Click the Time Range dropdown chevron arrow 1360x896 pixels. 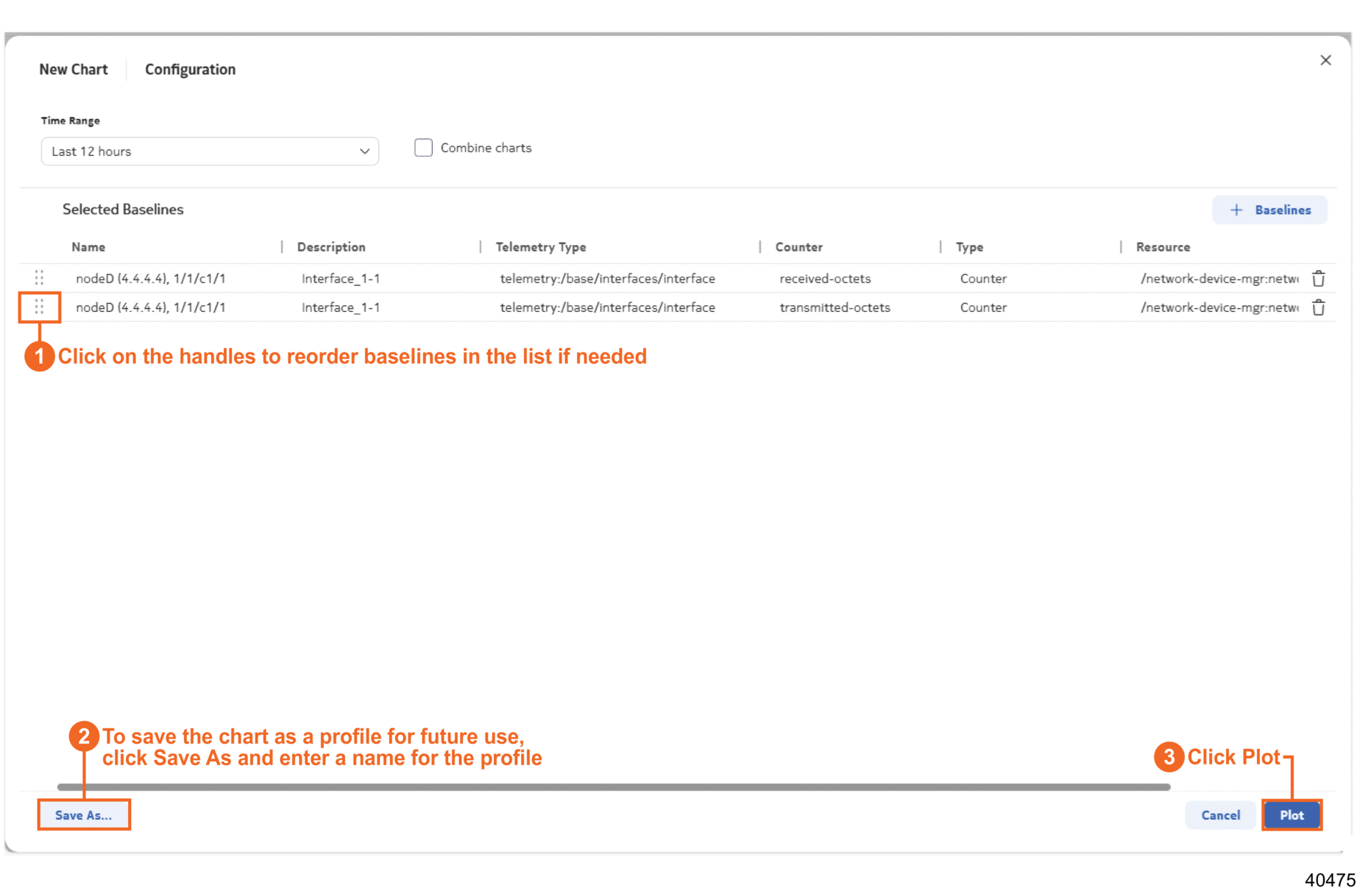[364, 152]
